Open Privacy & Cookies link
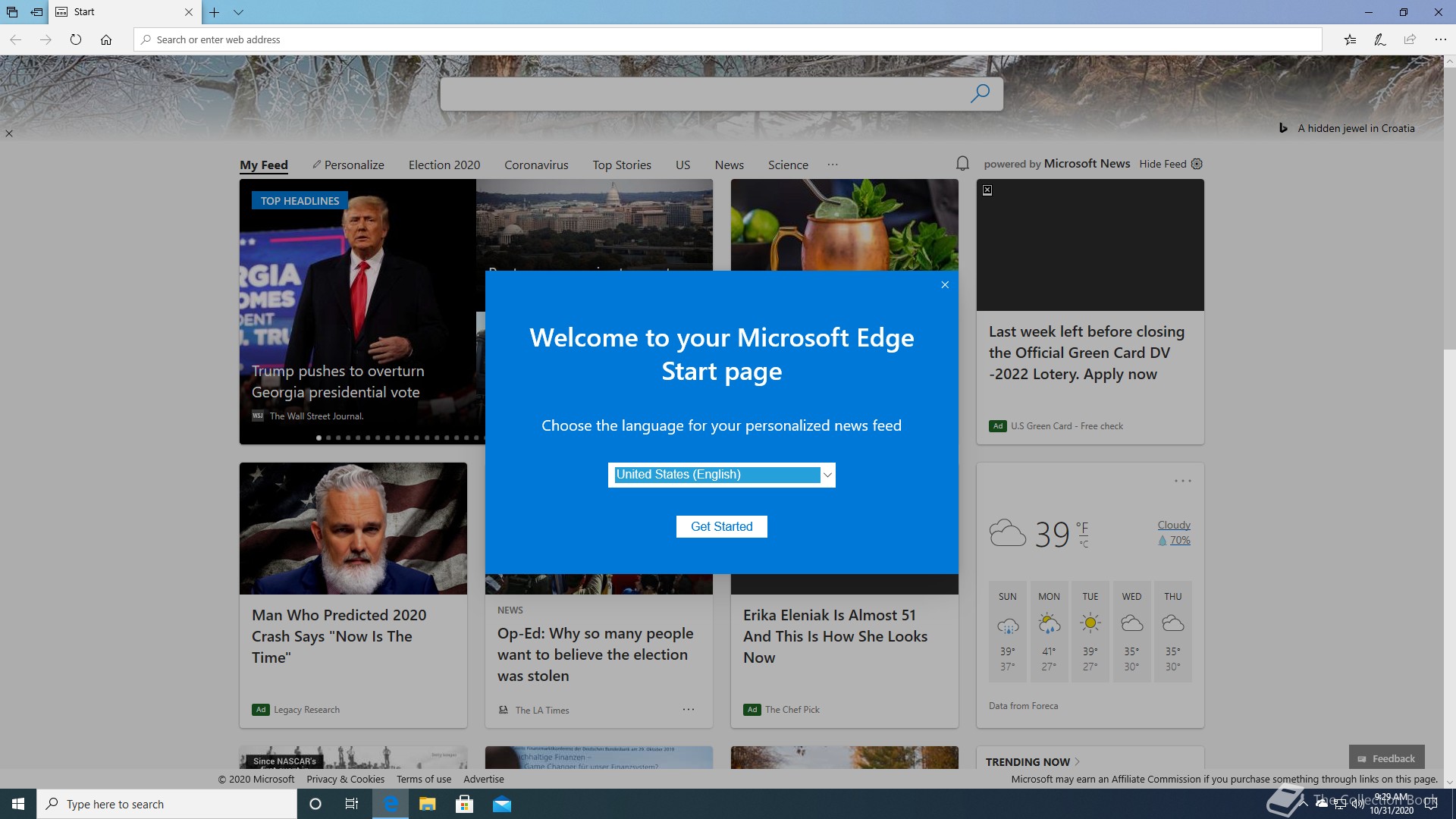This screenshot has height=819, width=1456. click(x=345, y=779)
